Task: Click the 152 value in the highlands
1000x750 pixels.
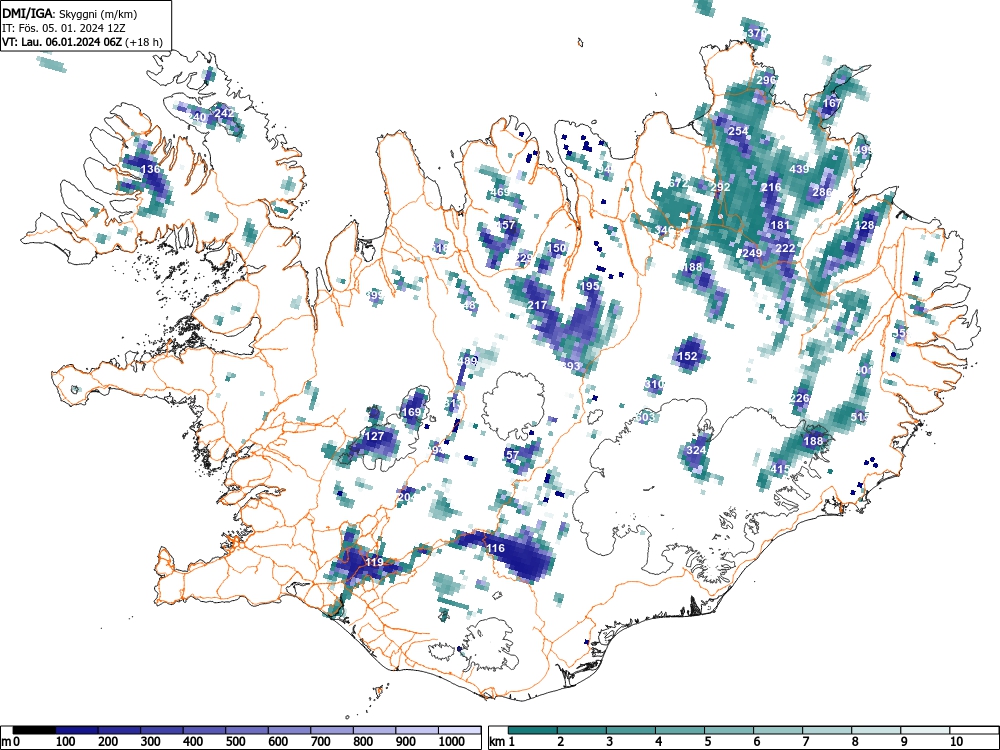Action: pos(687,356)
